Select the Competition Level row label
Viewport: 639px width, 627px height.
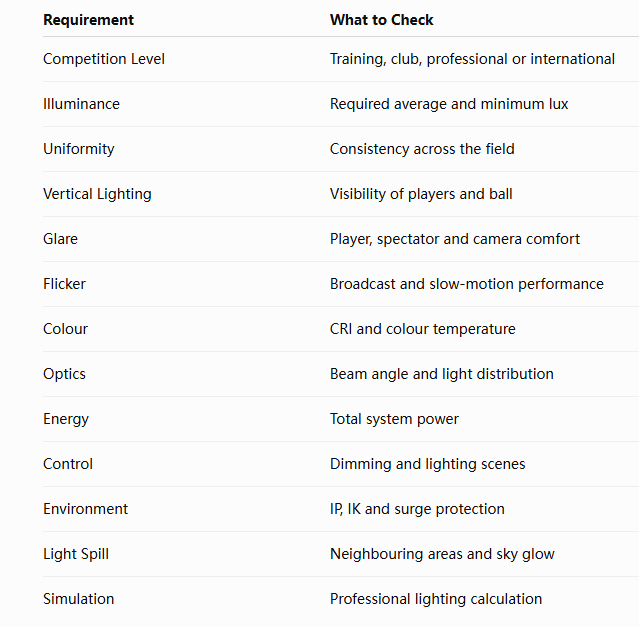coord(104,59)
